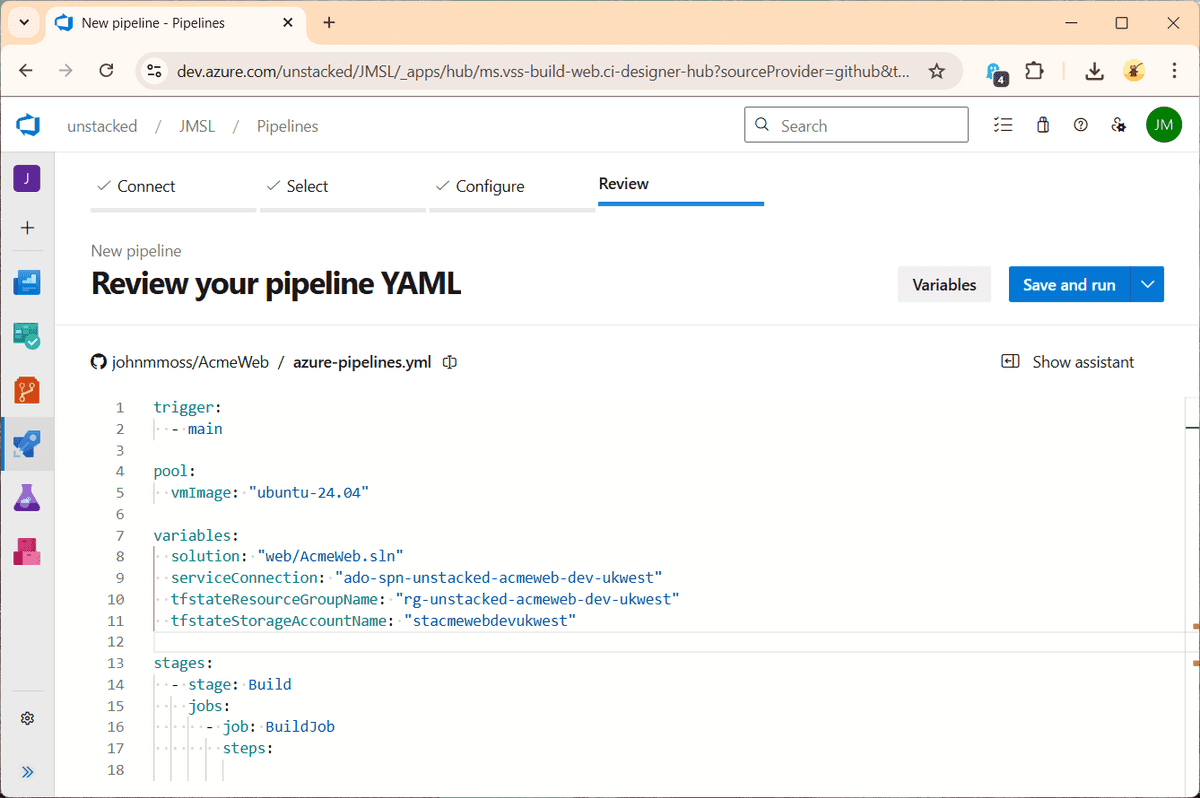Click the plus add icon in sidebar

(x=27, y=228)
